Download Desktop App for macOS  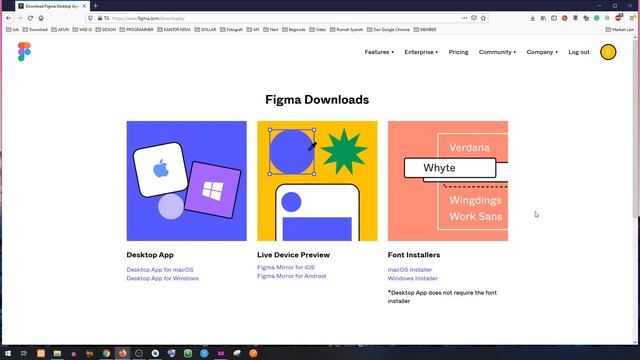160,270
